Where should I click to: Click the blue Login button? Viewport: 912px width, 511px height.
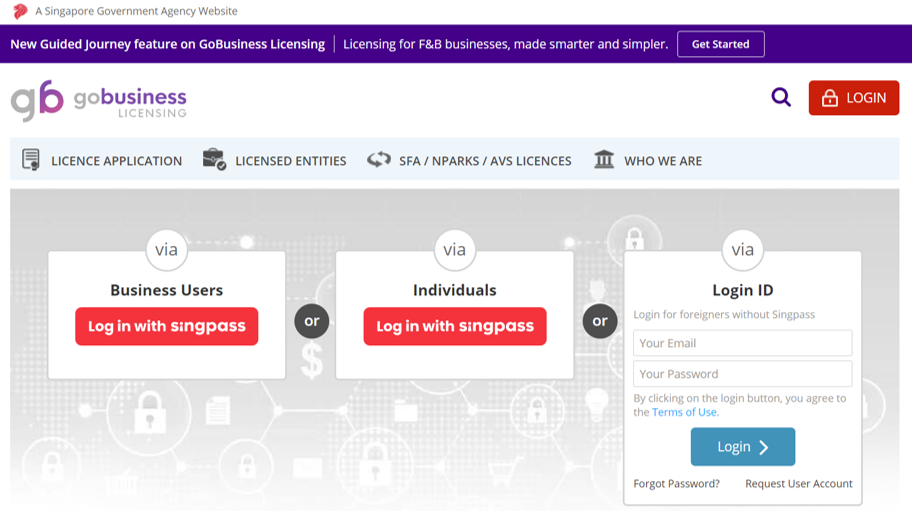pyautogui.click(x=743, y=446)
